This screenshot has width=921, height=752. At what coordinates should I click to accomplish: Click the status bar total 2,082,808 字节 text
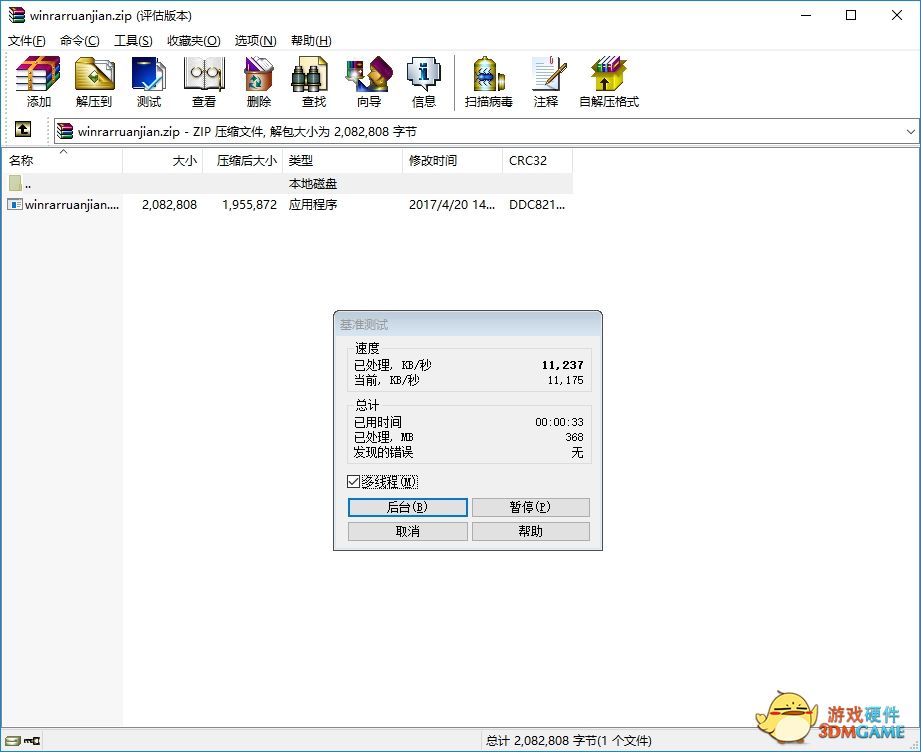tap(569, 741)
